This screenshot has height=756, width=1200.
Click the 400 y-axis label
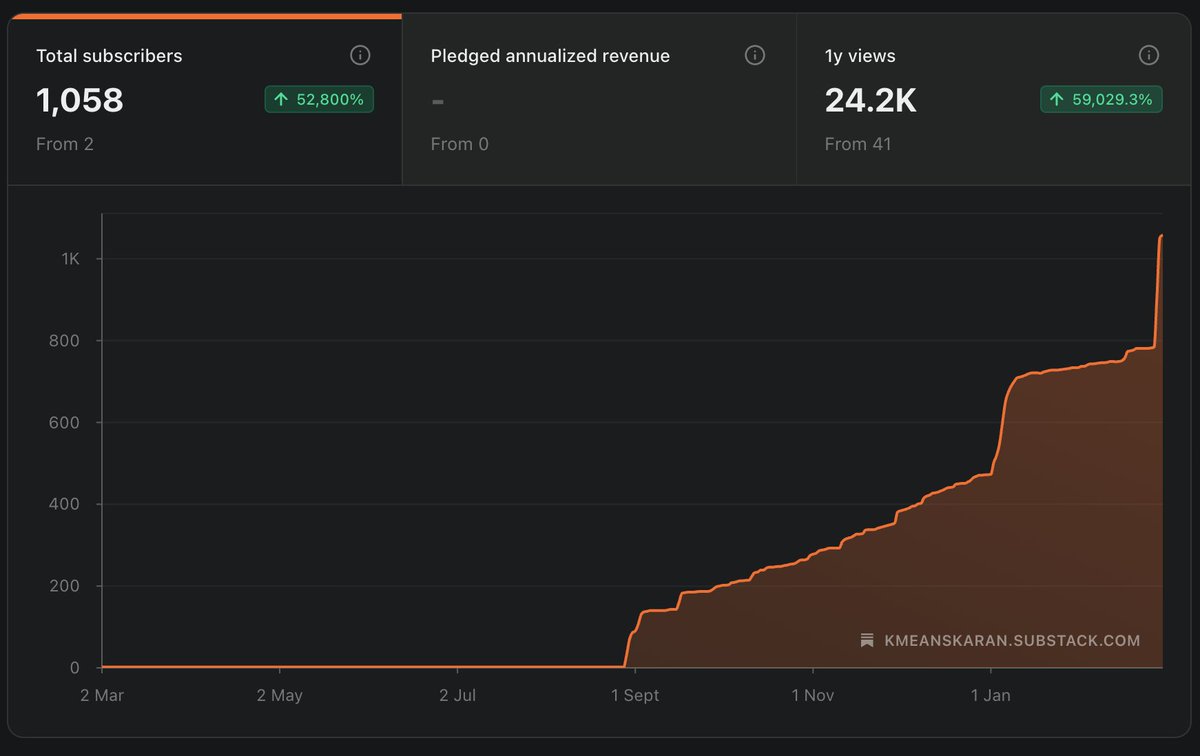coord(66,504)
